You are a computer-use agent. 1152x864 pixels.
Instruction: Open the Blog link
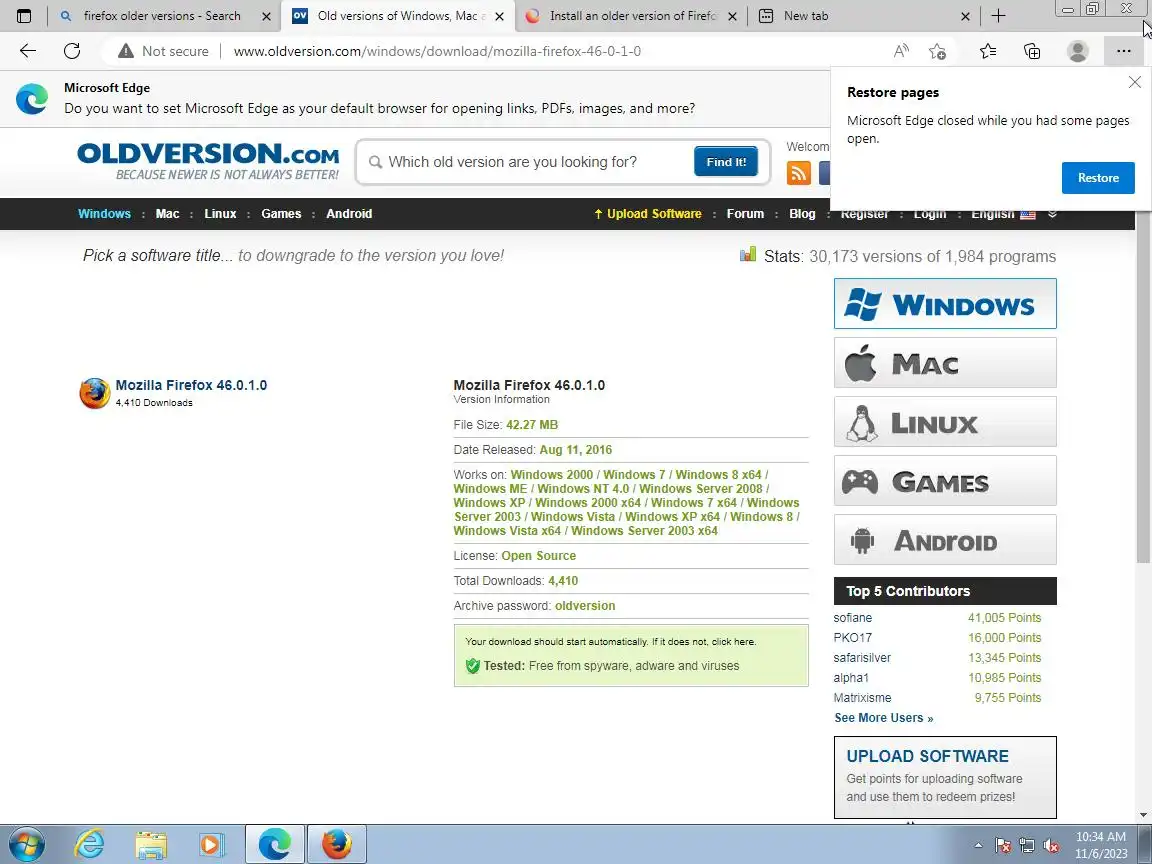click(802, 214)
